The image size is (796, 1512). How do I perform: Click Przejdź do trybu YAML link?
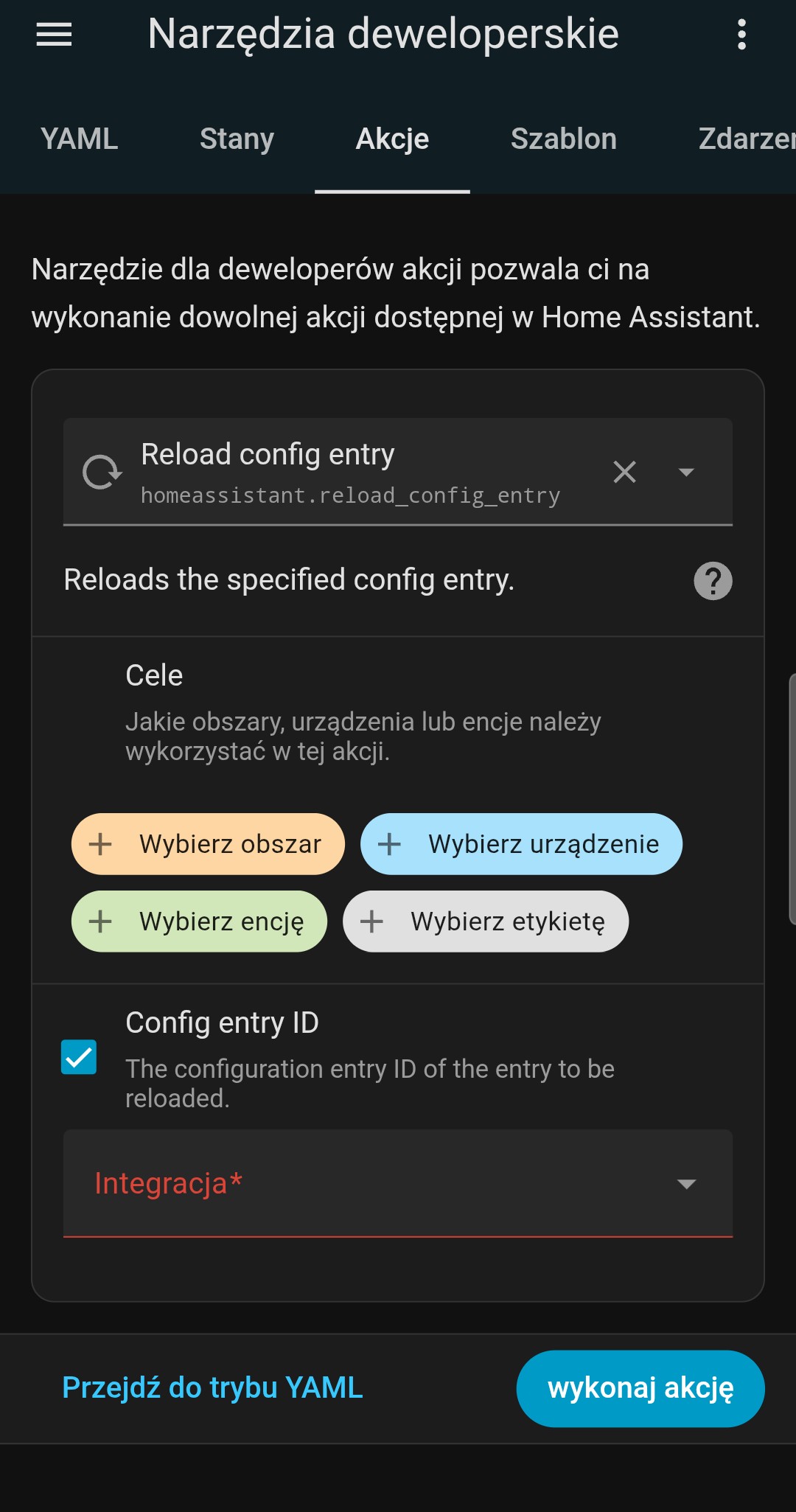pyautogui.click(x=212, y=1388)
